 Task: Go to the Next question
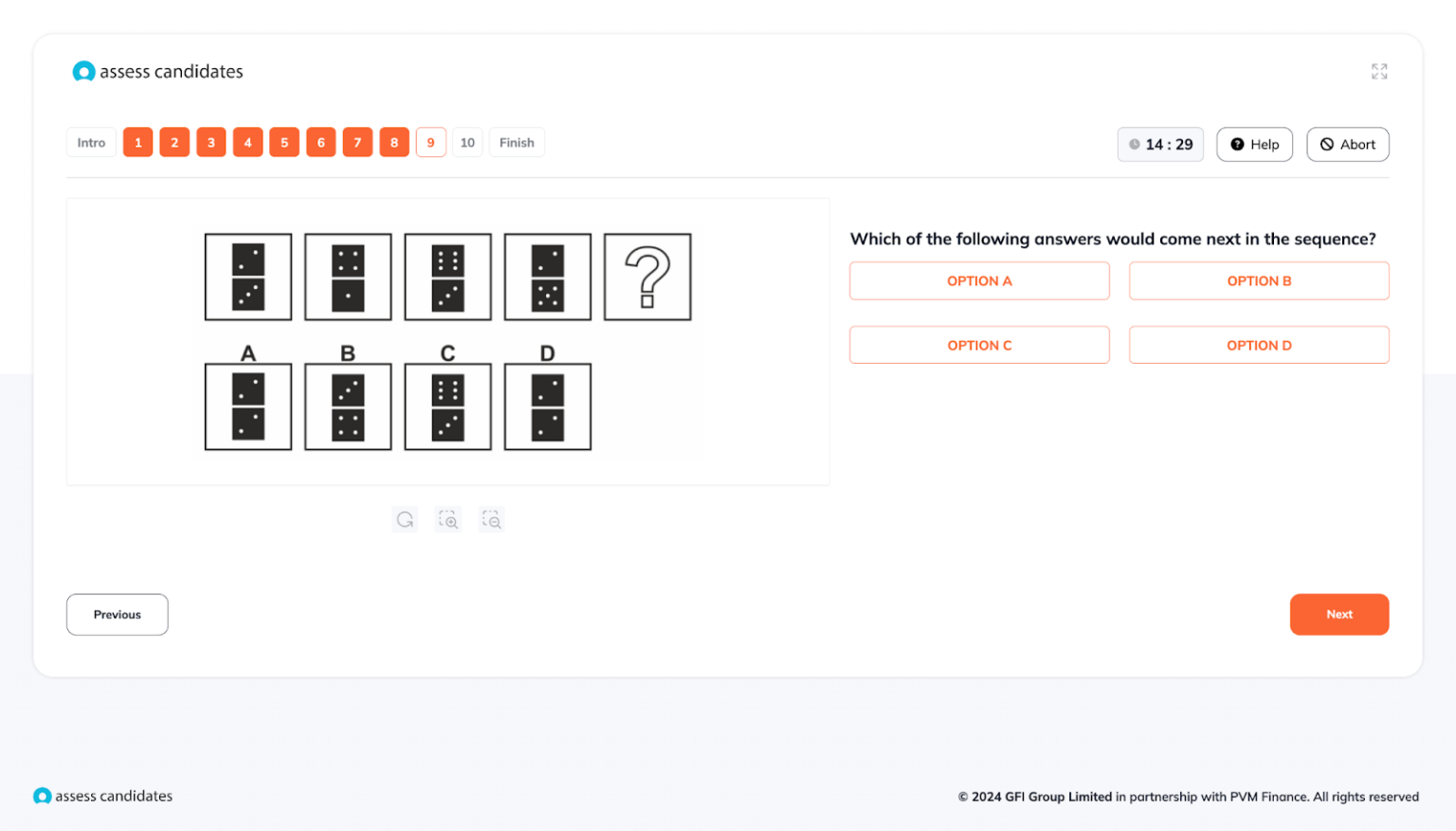pyautogui.click(x=1338, y=614)
